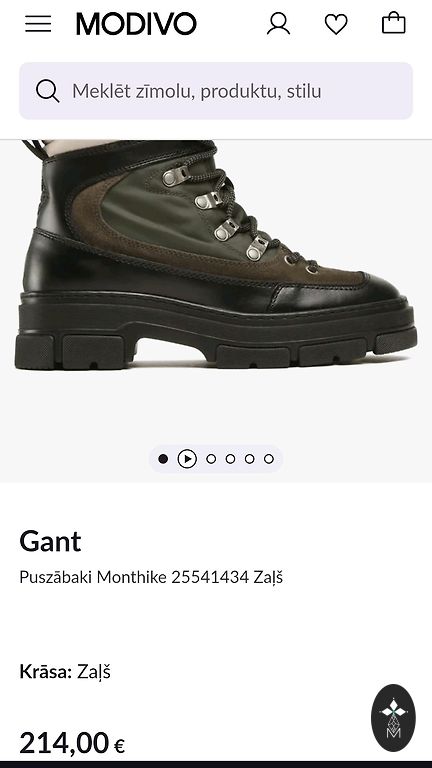432x768 pixels.
Task: Open the floating M assistant badge
Action: coord(393,718)
